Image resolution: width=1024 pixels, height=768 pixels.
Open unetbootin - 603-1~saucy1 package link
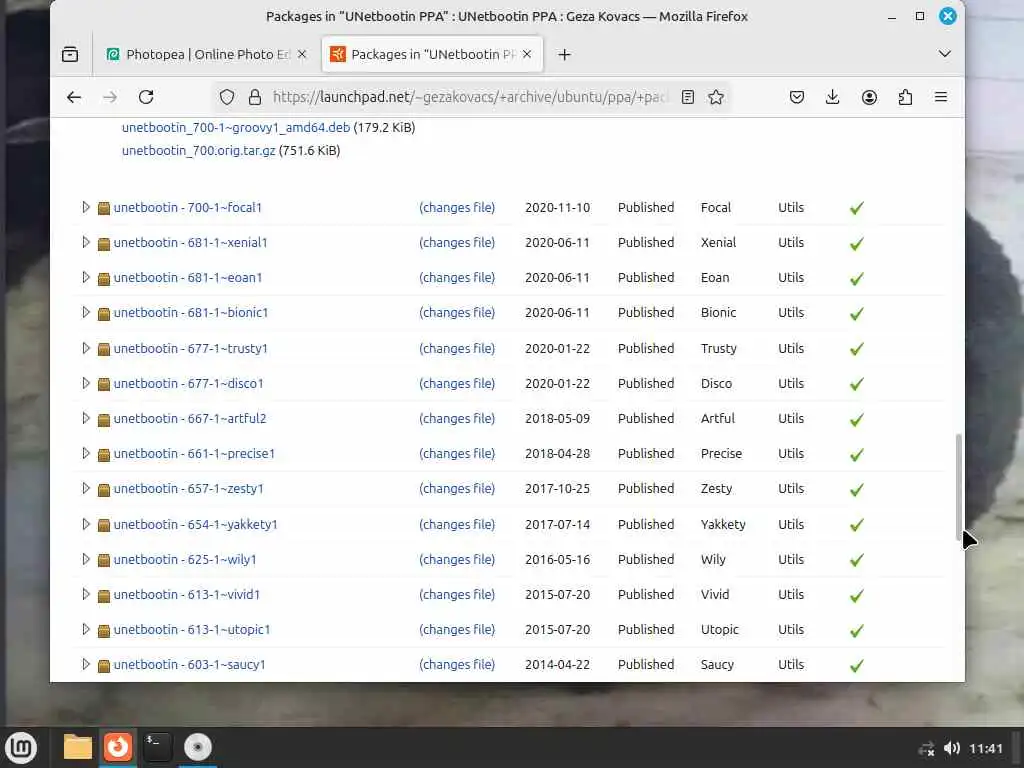pos(189,665)
